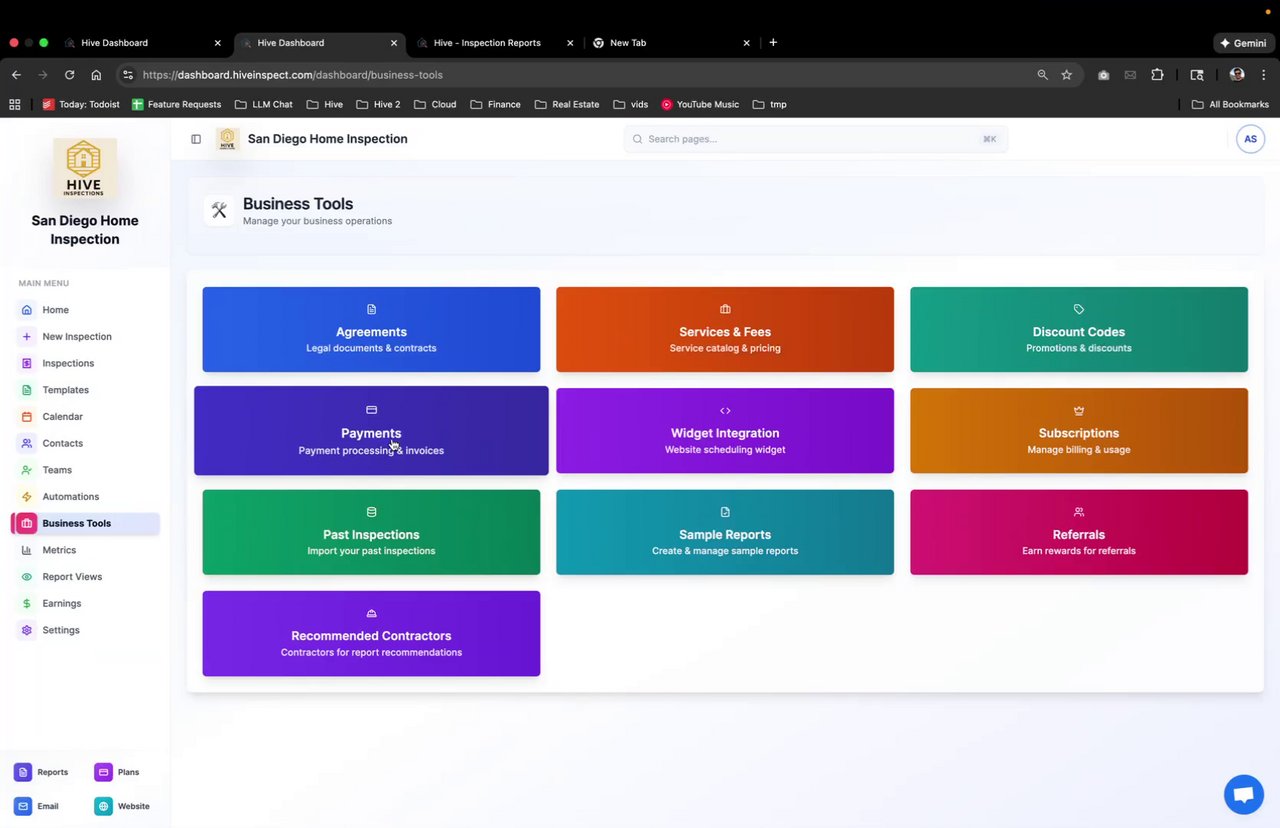Open Reports shortcut at sidebar bottom
This screenshot has height=828, width=1280.
(42, 772)
